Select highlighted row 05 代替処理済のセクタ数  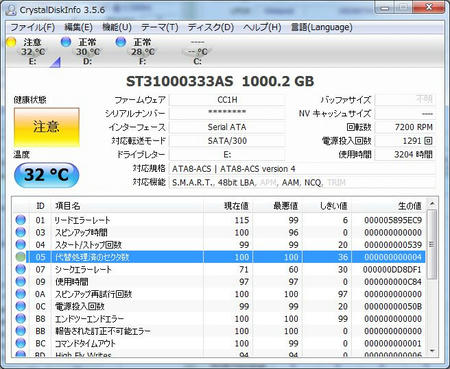pos(219,257)
